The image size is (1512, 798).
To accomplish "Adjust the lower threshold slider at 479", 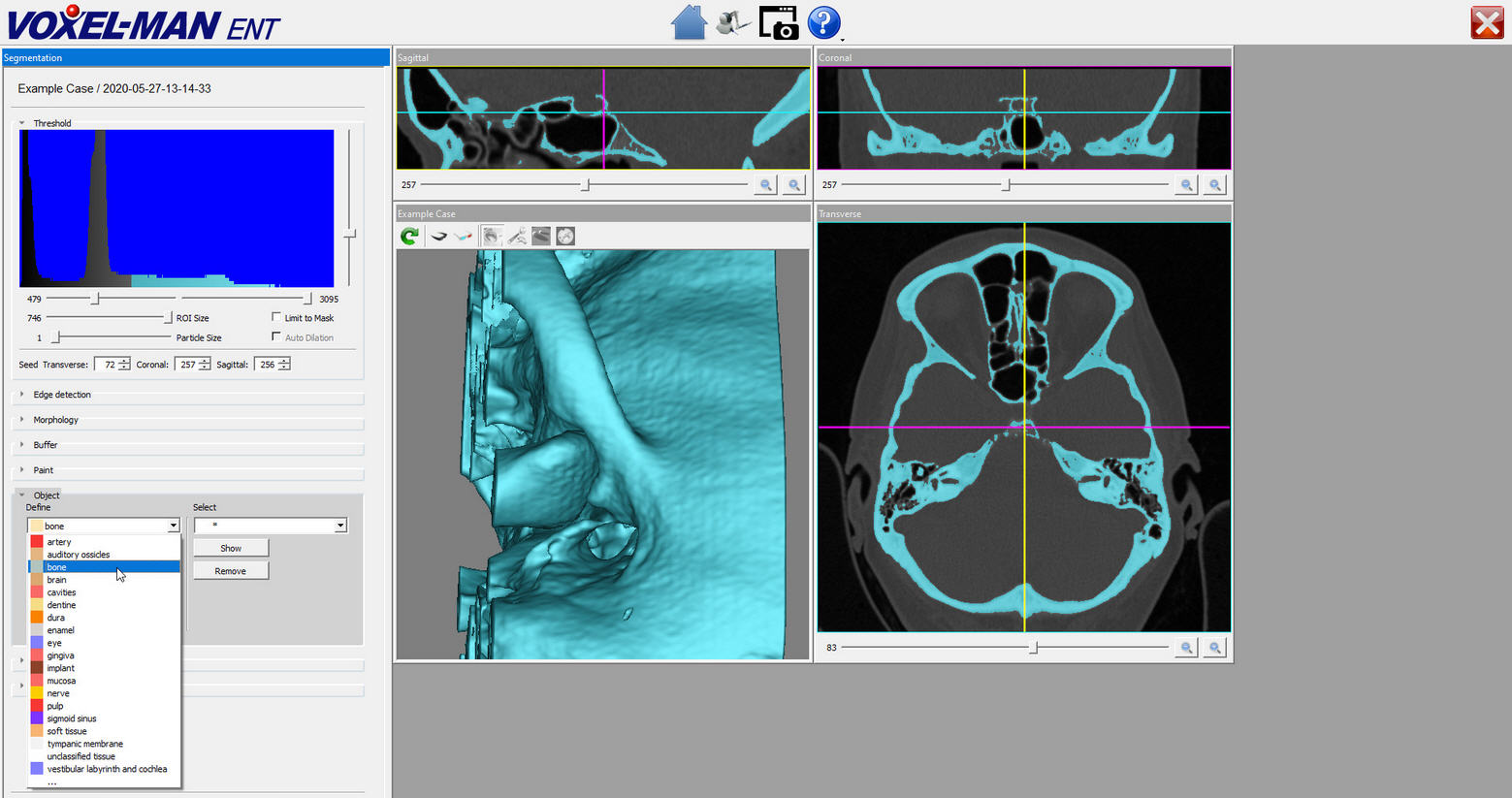I will [x=95, y=299].
